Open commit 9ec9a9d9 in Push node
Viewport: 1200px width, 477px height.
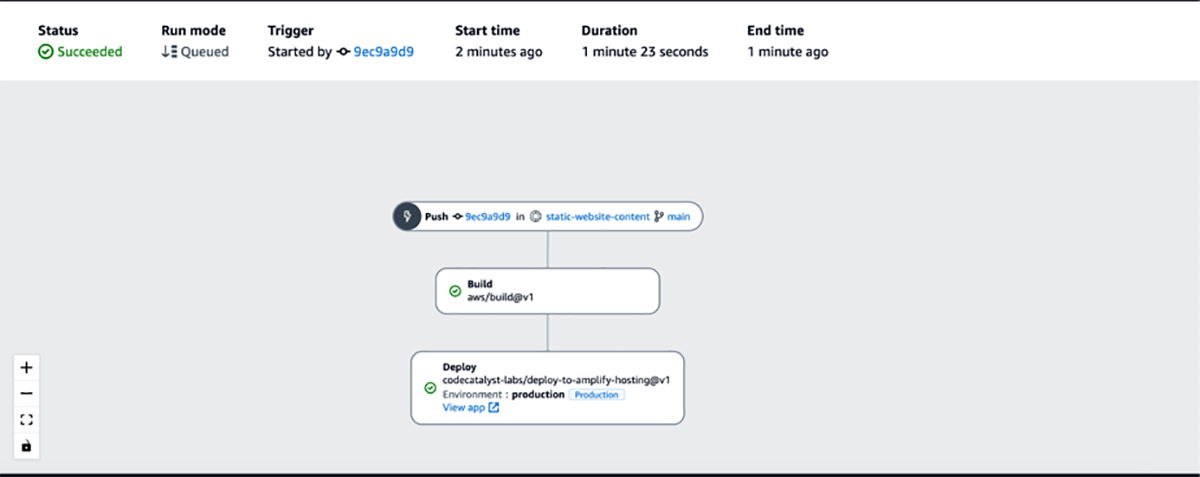click(x=487, y=217)
